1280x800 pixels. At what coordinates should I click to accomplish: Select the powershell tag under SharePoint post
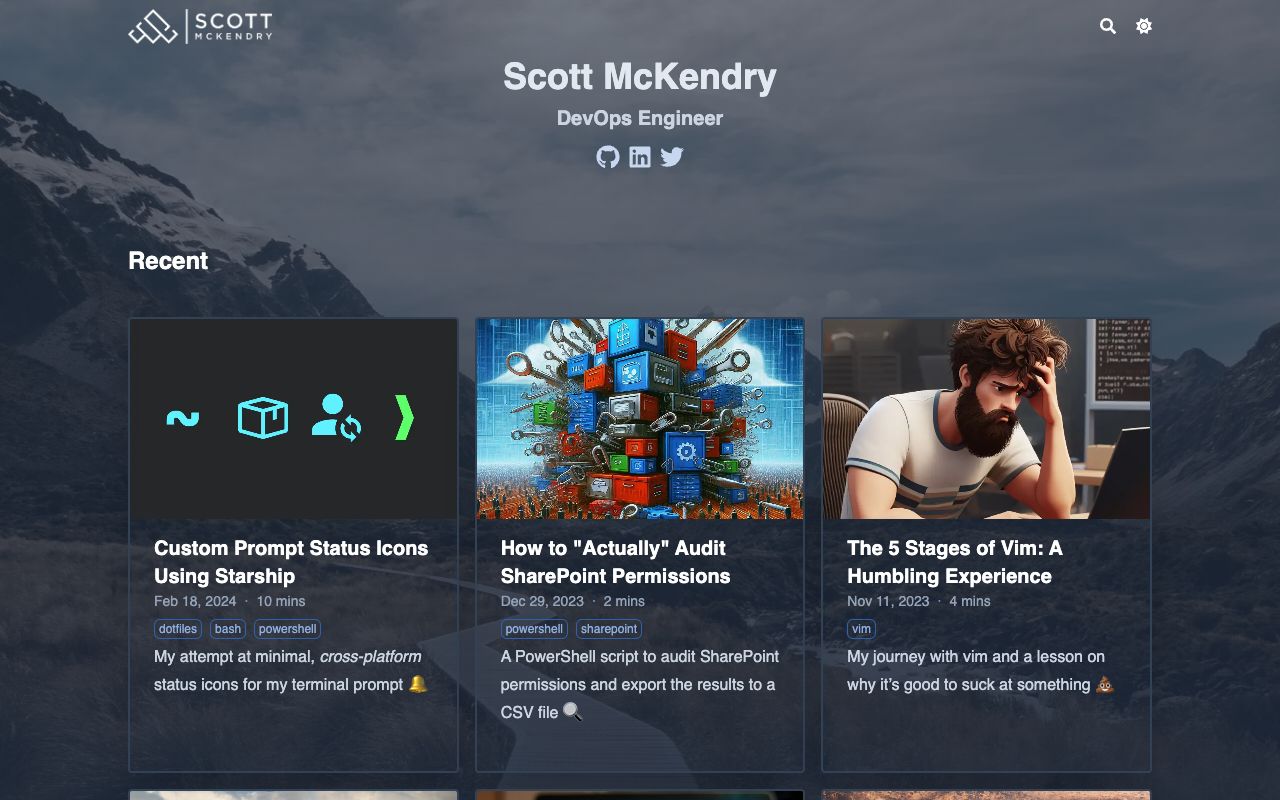[x=534, y=629]
